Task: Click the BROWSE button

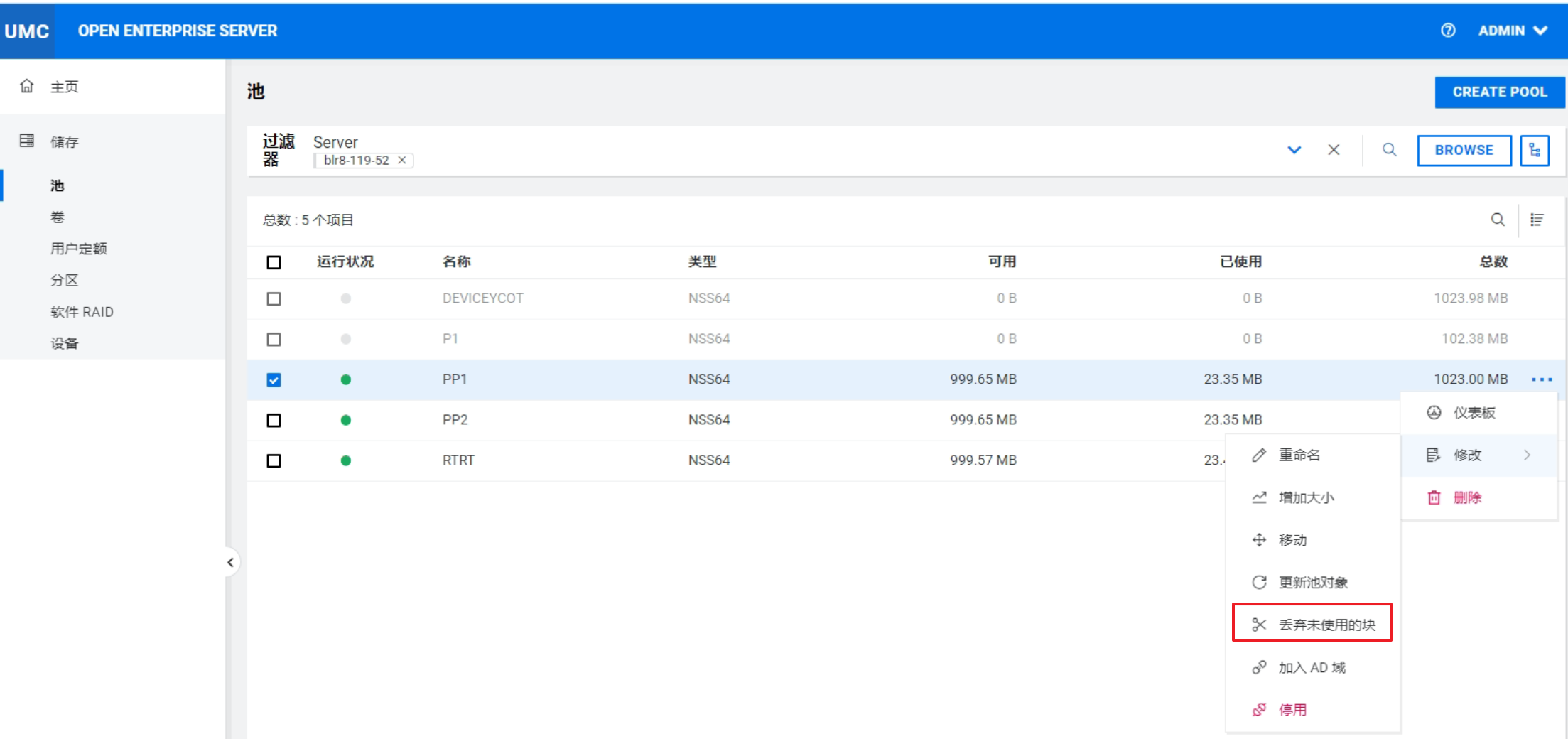Action: 1464,151
